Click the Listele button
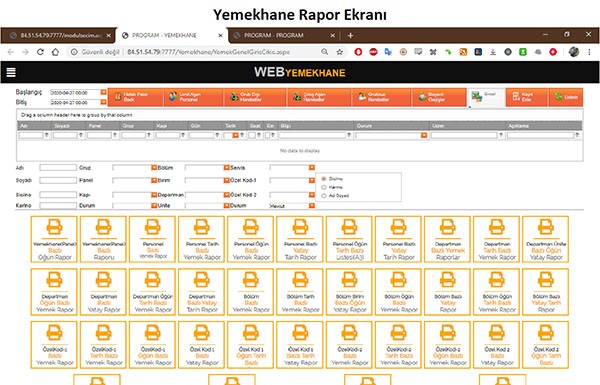 pyautogui.click(x=566, y=97)
